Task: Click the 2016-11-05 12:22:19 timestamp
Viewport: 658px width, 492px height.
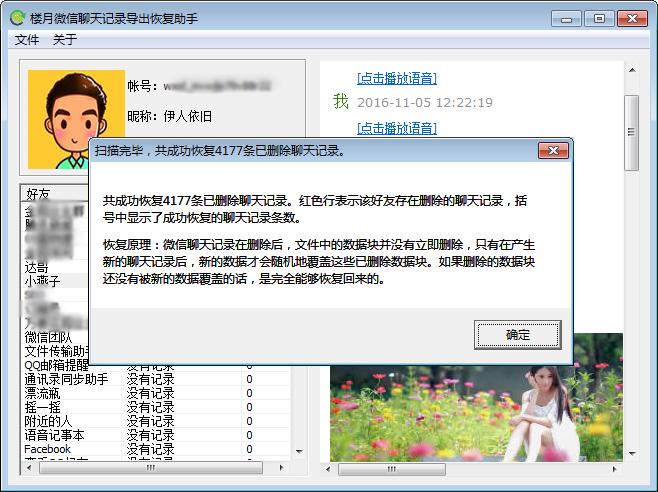Action: click(425, 103)
